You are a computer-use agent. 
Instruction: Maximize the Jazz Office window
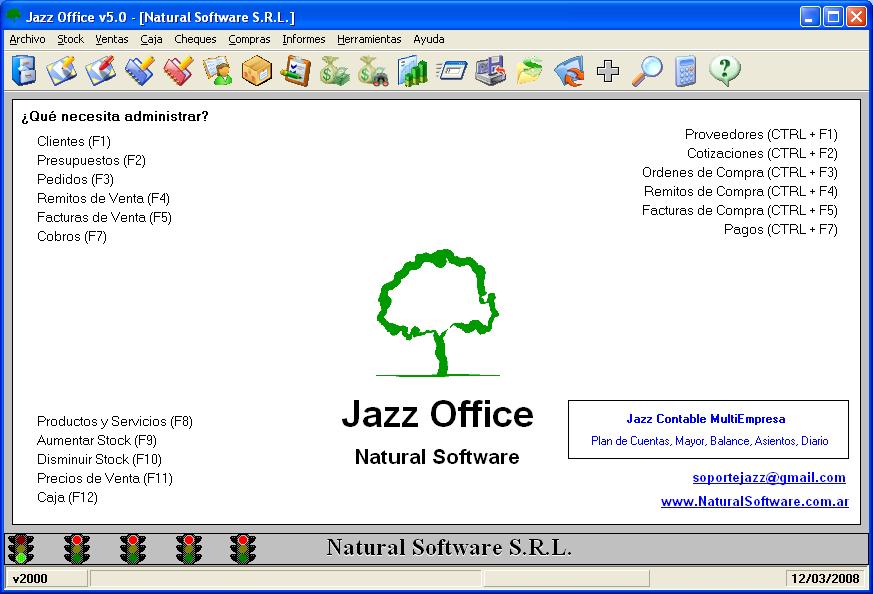point(833,17)
